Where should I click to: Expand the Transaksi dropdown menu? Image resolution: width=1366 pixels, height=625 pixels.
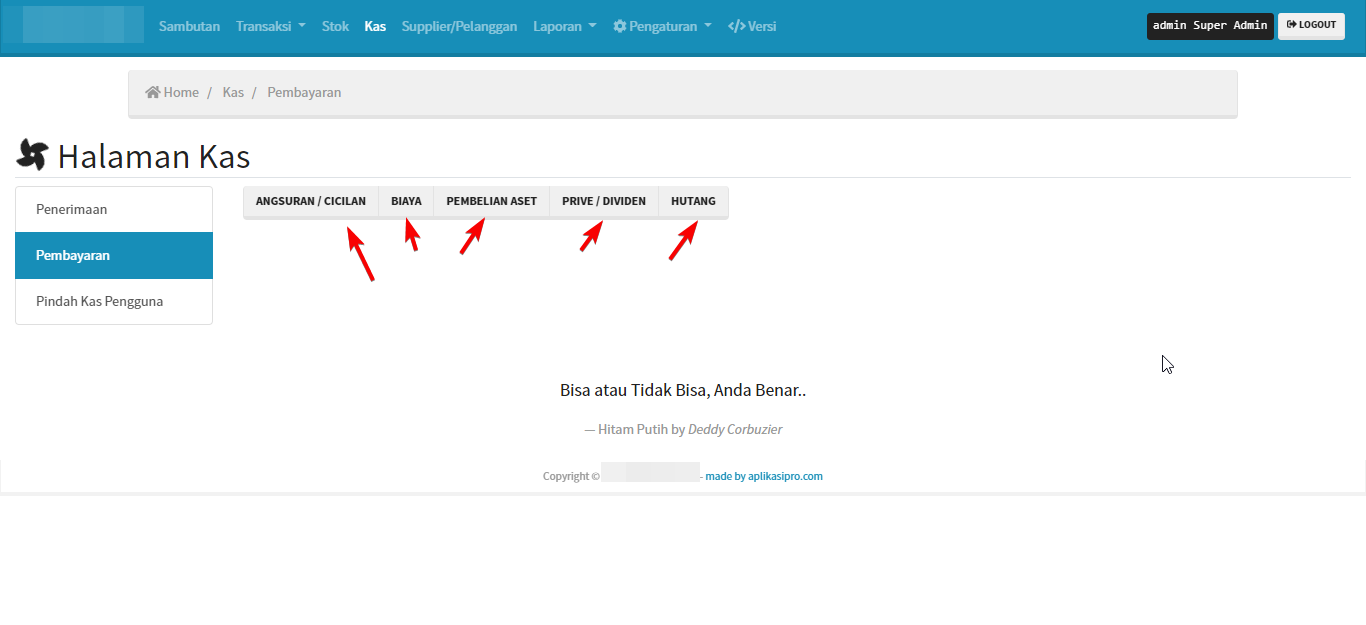coord(270,26)
